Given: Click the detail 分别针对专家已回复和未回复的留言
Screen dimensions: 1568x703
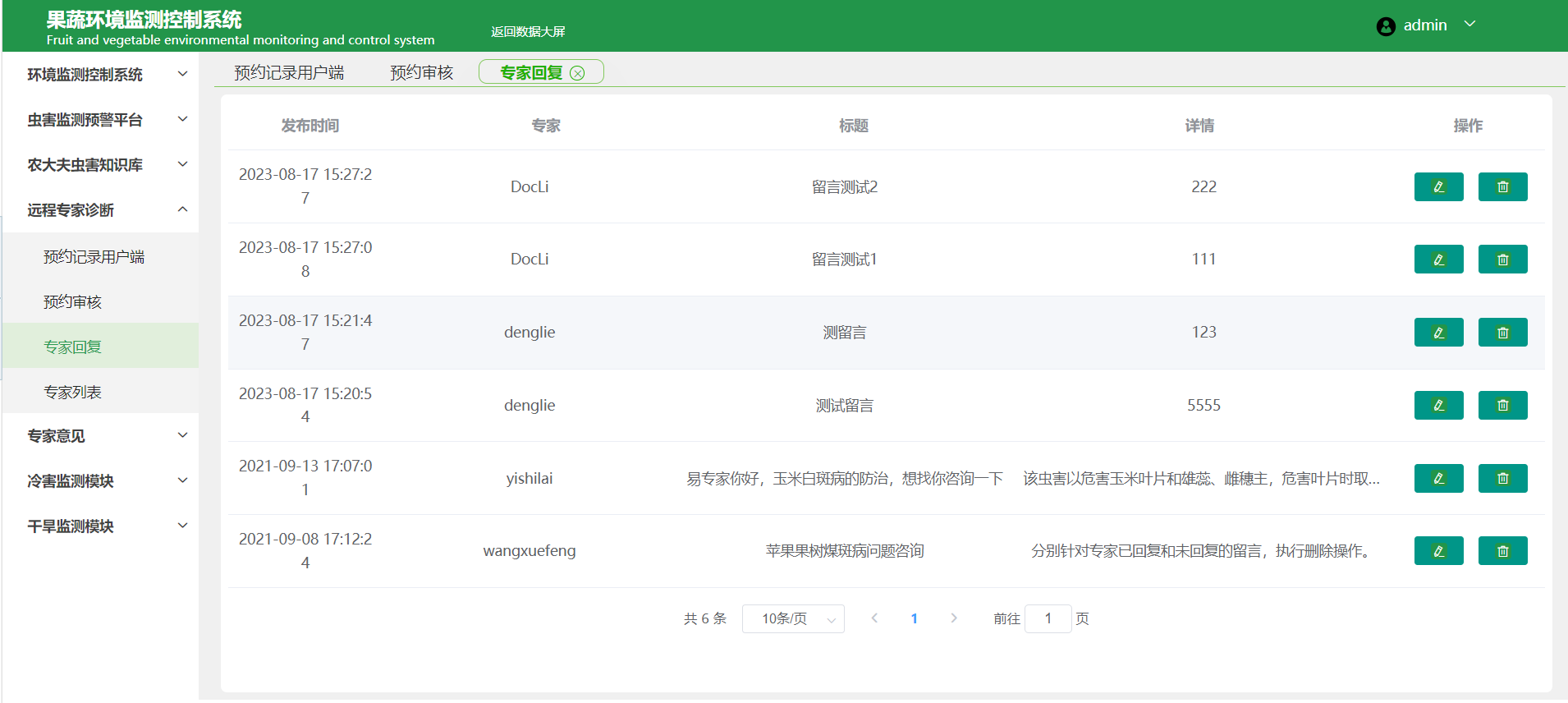Looking at the screenshot, I should tap(1204, 551).
